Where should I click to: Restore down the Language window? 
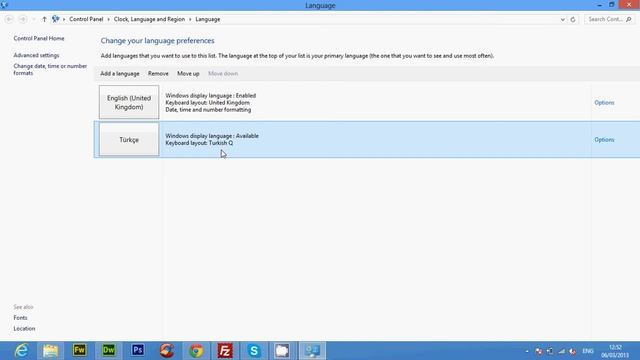611,5
